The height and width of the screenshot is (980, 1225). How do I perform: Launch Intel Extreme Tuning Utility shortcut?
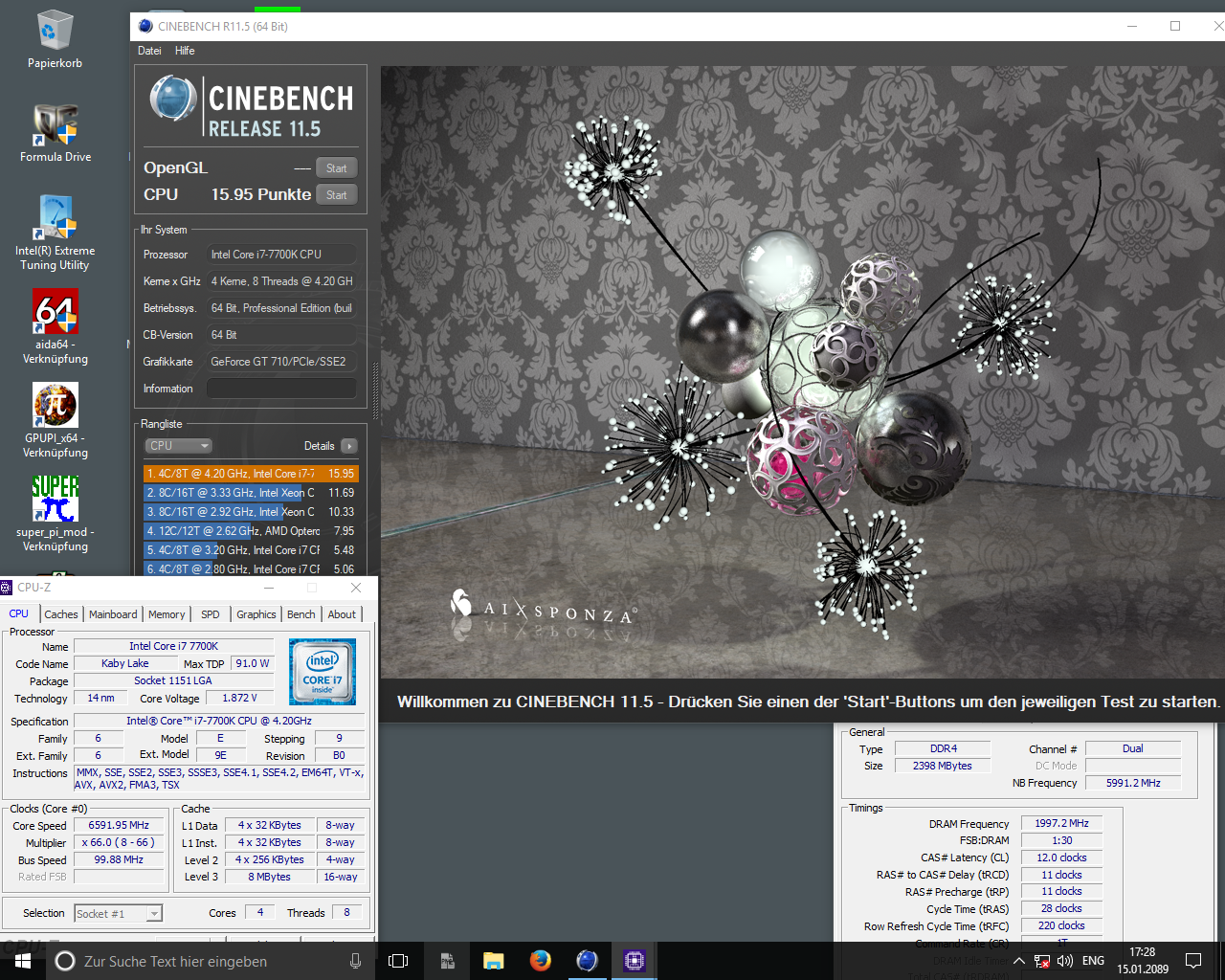(55, 233)
